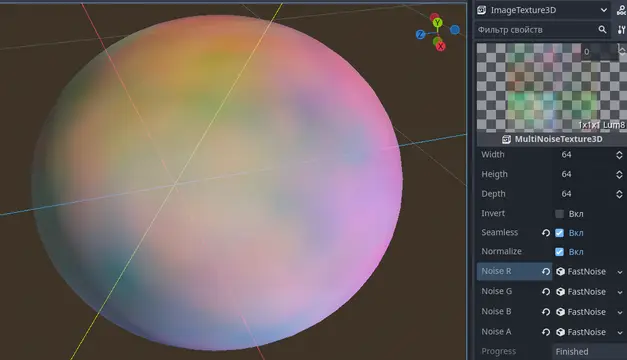Screen dimensions: 627x360
Task: Adjust the Width stepper arrows
Action: tap(619, 155)
